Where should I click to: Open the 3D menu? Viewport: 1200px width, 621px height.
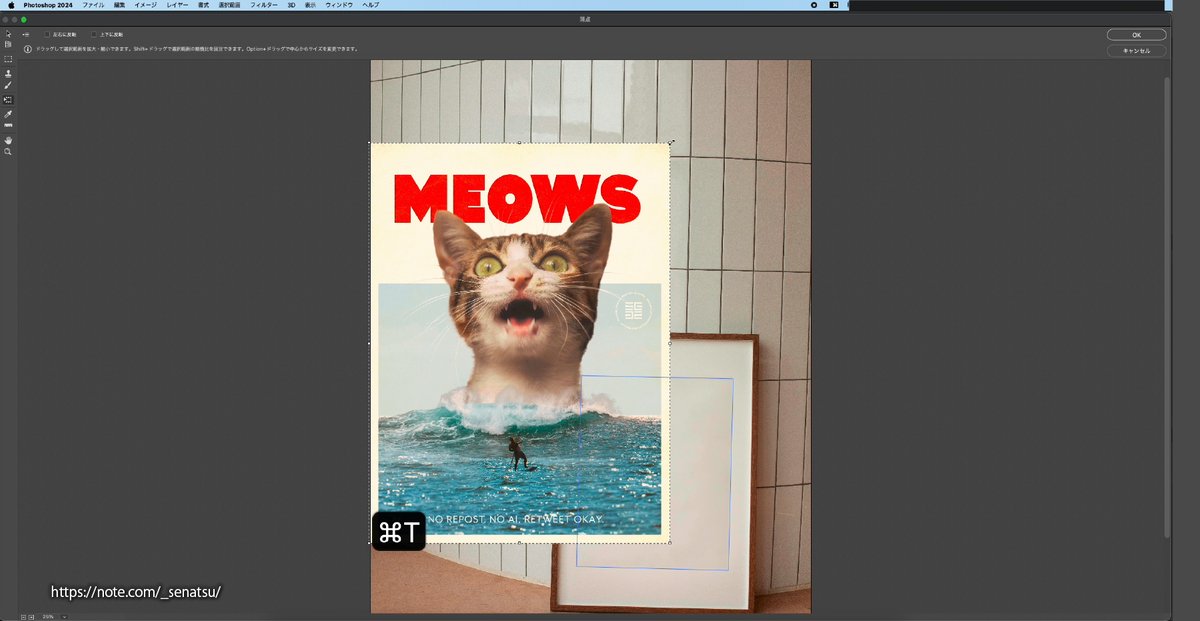pyautogui.click(x=292, y=5)
